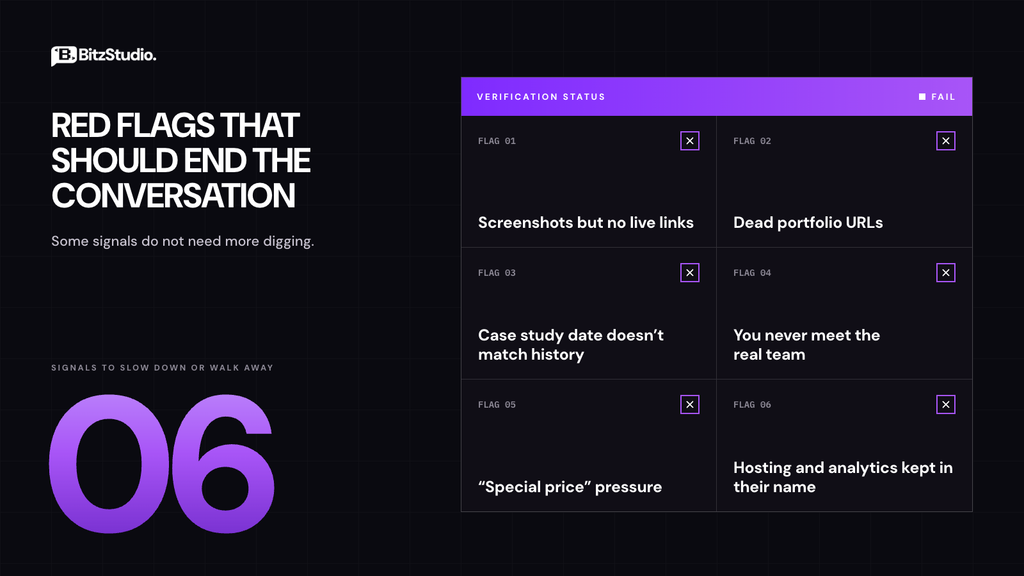This screenshot has height=576, width=1024.
Task: Click 'Signals to slow down or walk away' label
Action: (163, 368)
